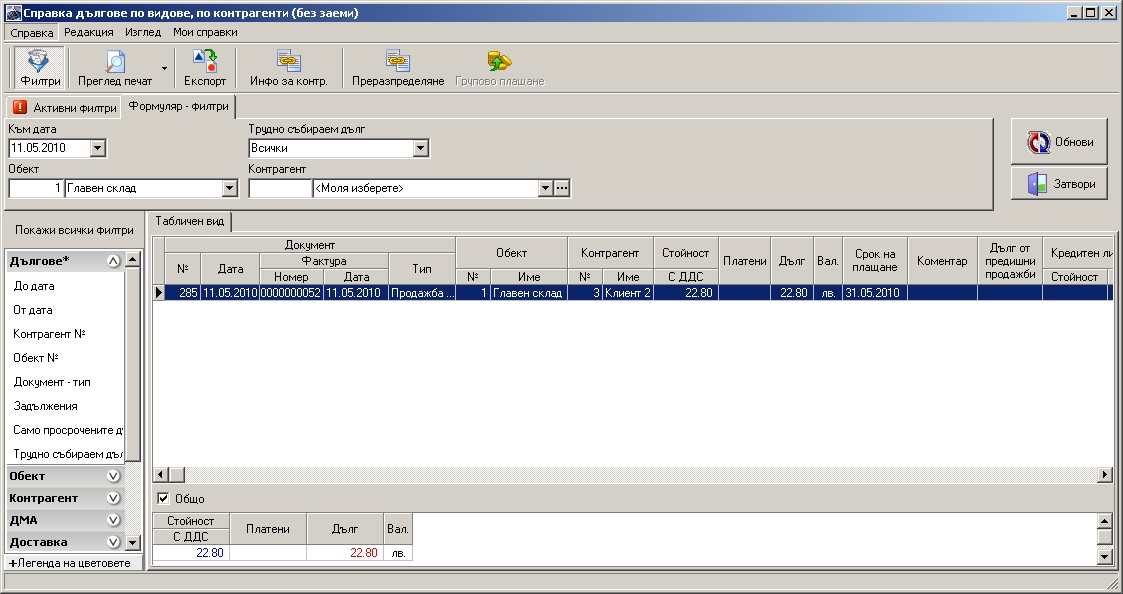
Task: Open the Към дата date dropdown
Action: tap(98, 148)
